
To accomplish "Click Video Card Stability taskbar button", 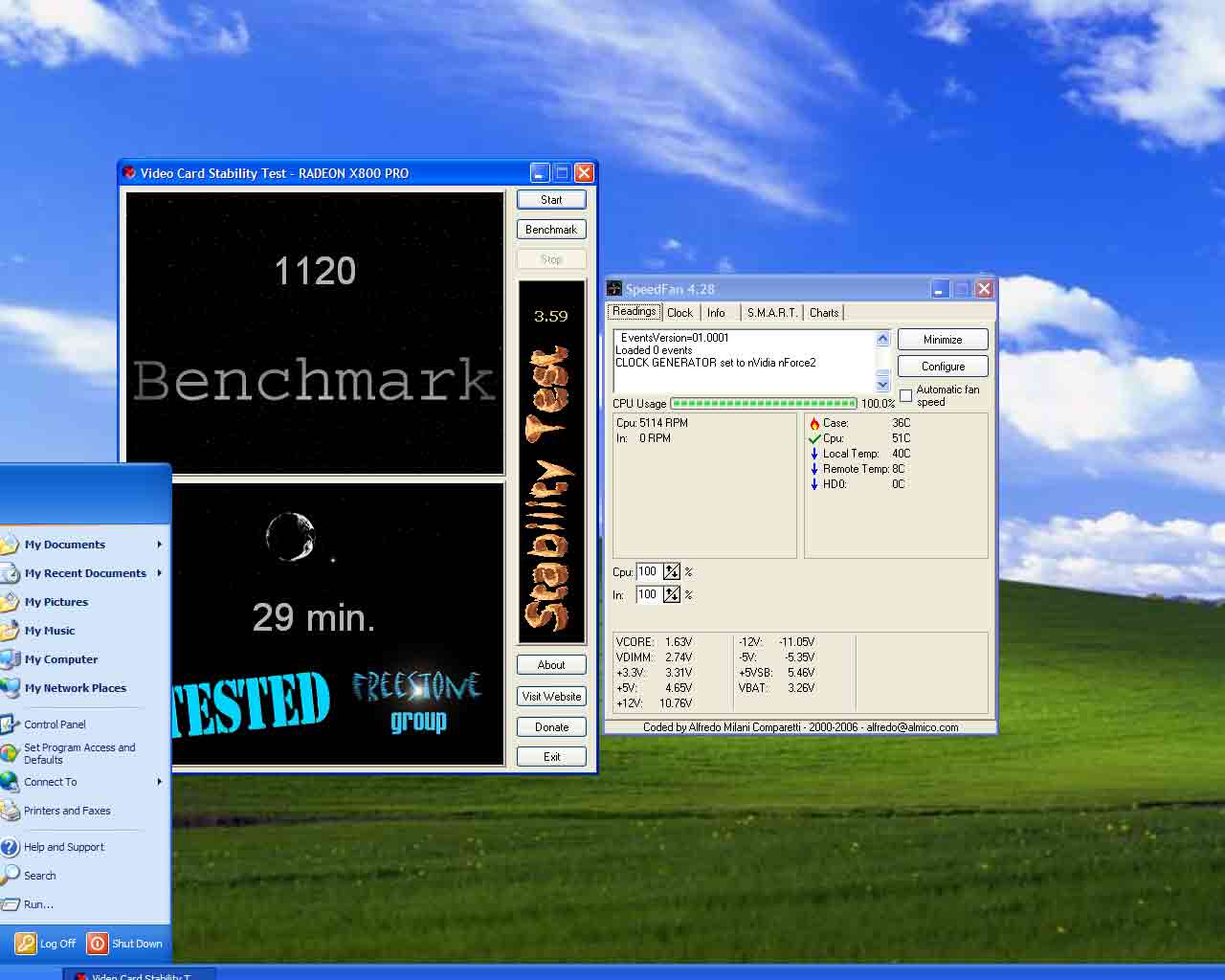I will pyautogui.click(x=140, y=974).
